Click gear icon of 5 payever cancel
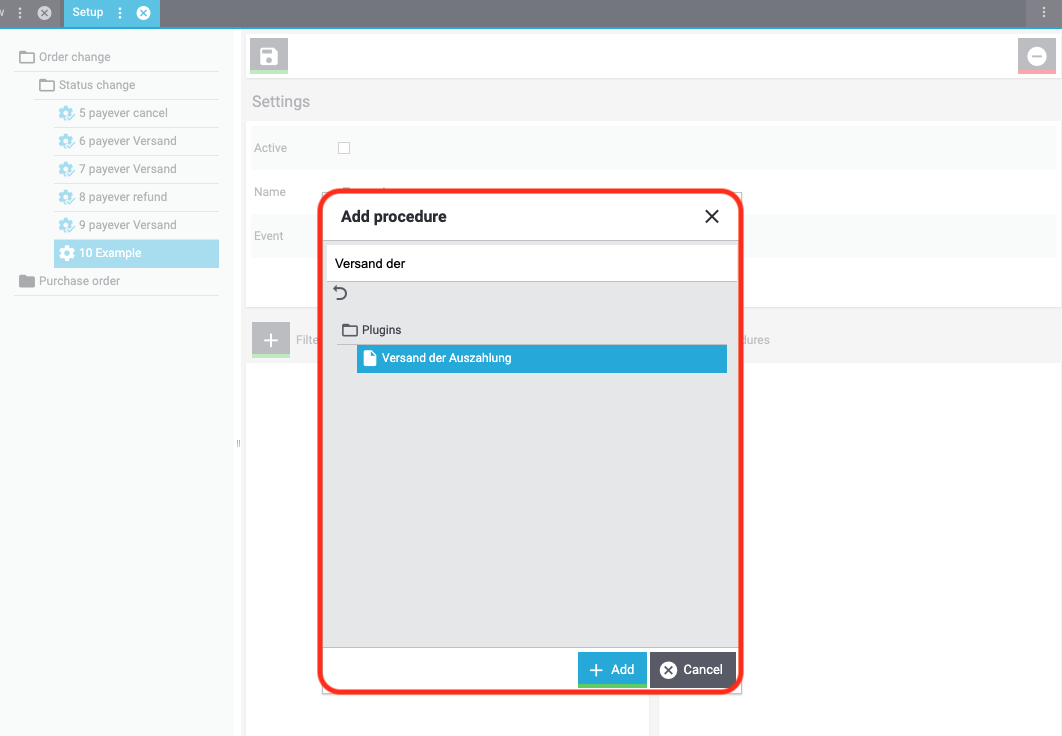 point(66,113)
